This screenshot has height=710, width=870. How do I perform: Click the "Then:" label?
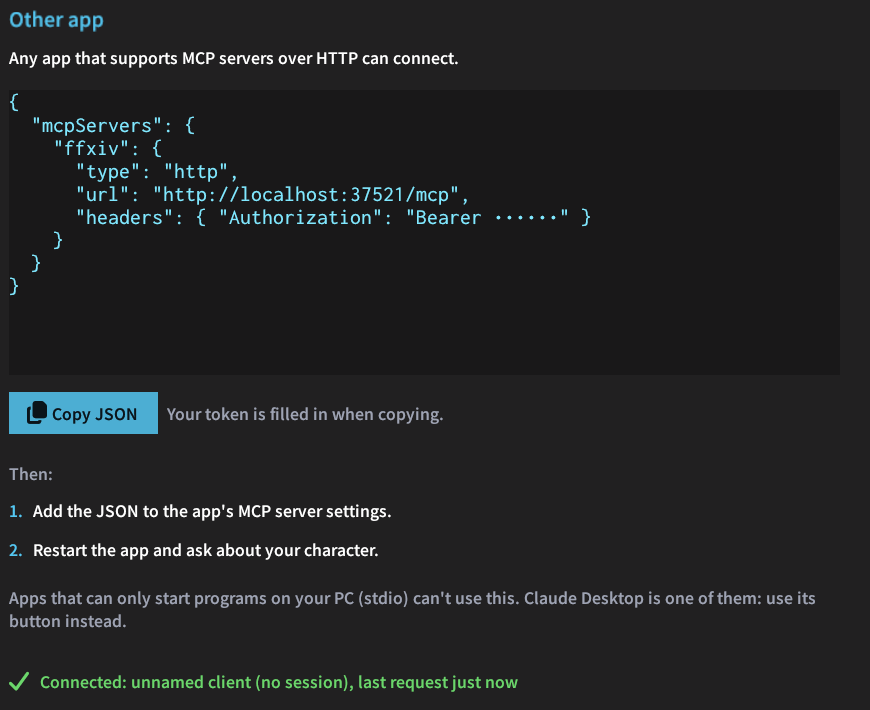pyautogui.click(x=31, y=474)
